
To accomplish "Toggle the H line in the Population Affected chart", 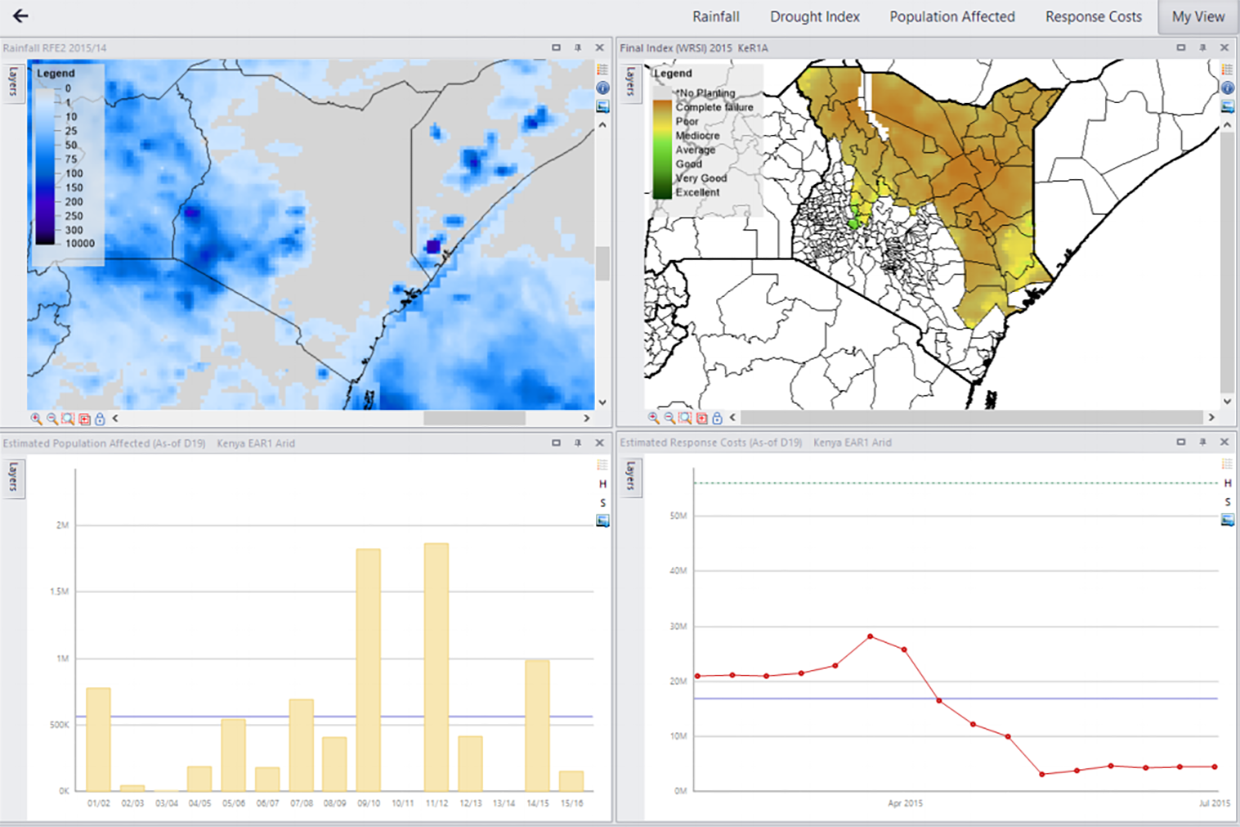I will [603, 484].
